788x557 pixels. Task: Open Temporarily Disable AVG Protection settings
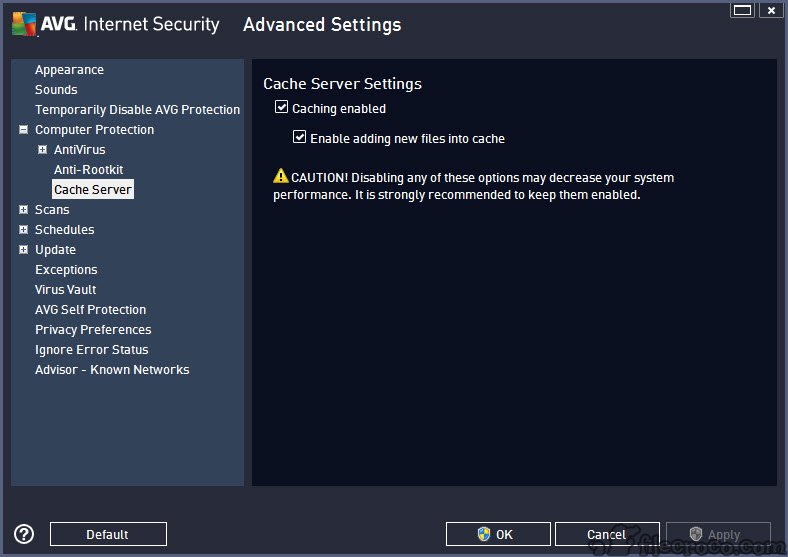[x=137, y=110]
